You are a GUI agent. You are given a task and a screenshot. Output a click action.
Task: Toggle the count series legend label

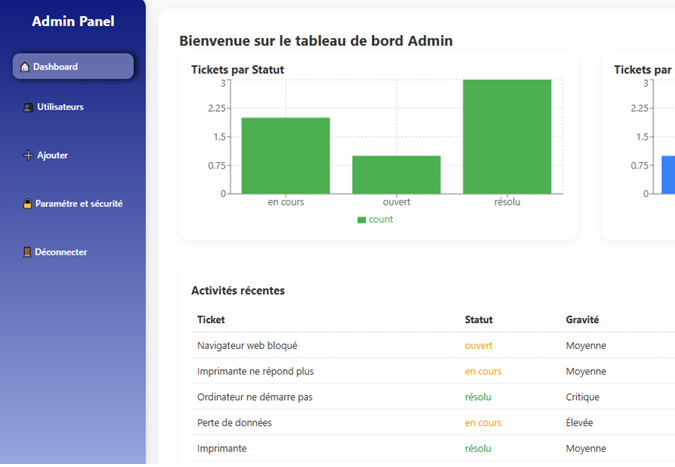point(381,220)
